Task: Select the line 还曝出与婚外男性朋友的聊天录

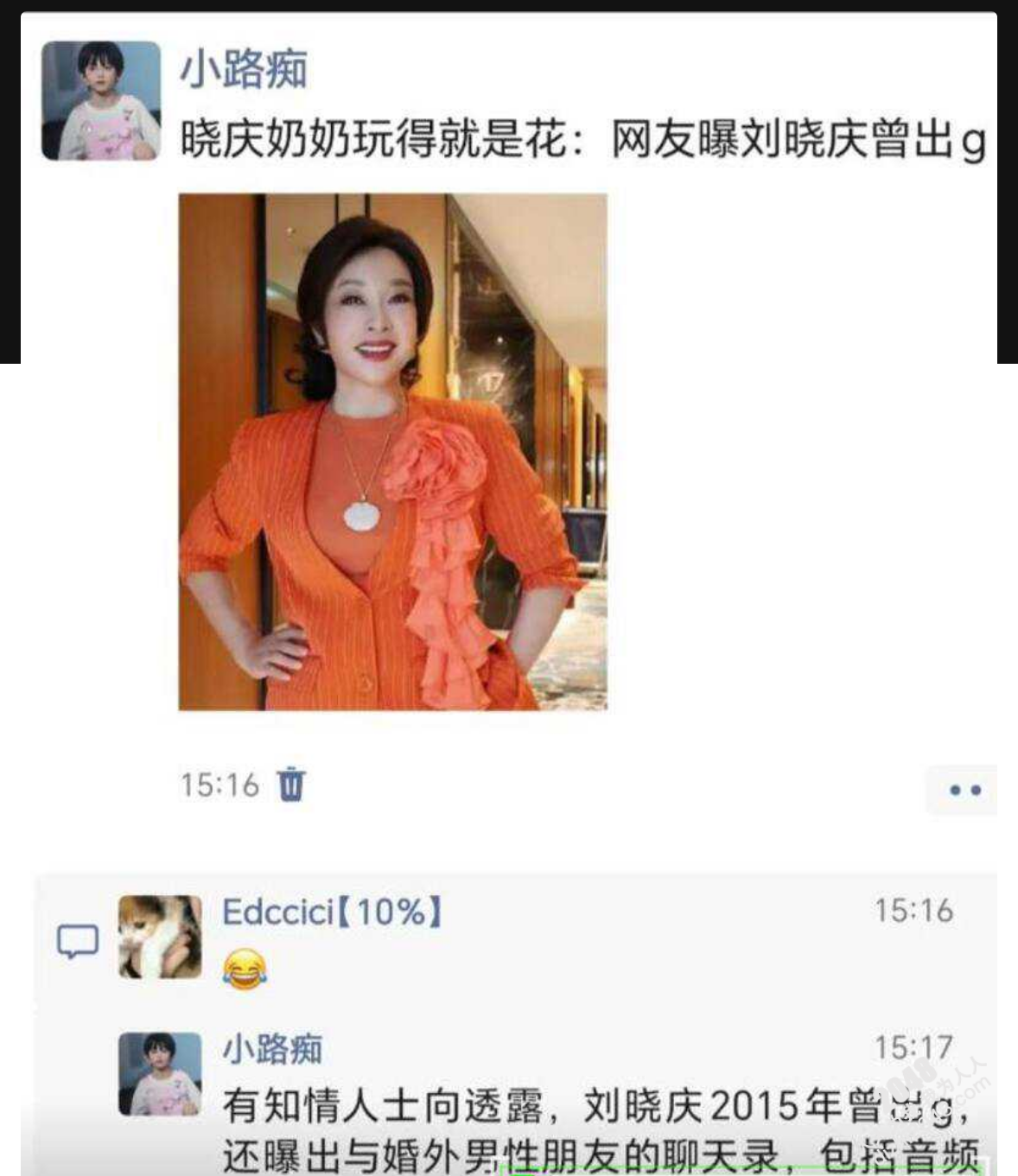Action: 501,1156
